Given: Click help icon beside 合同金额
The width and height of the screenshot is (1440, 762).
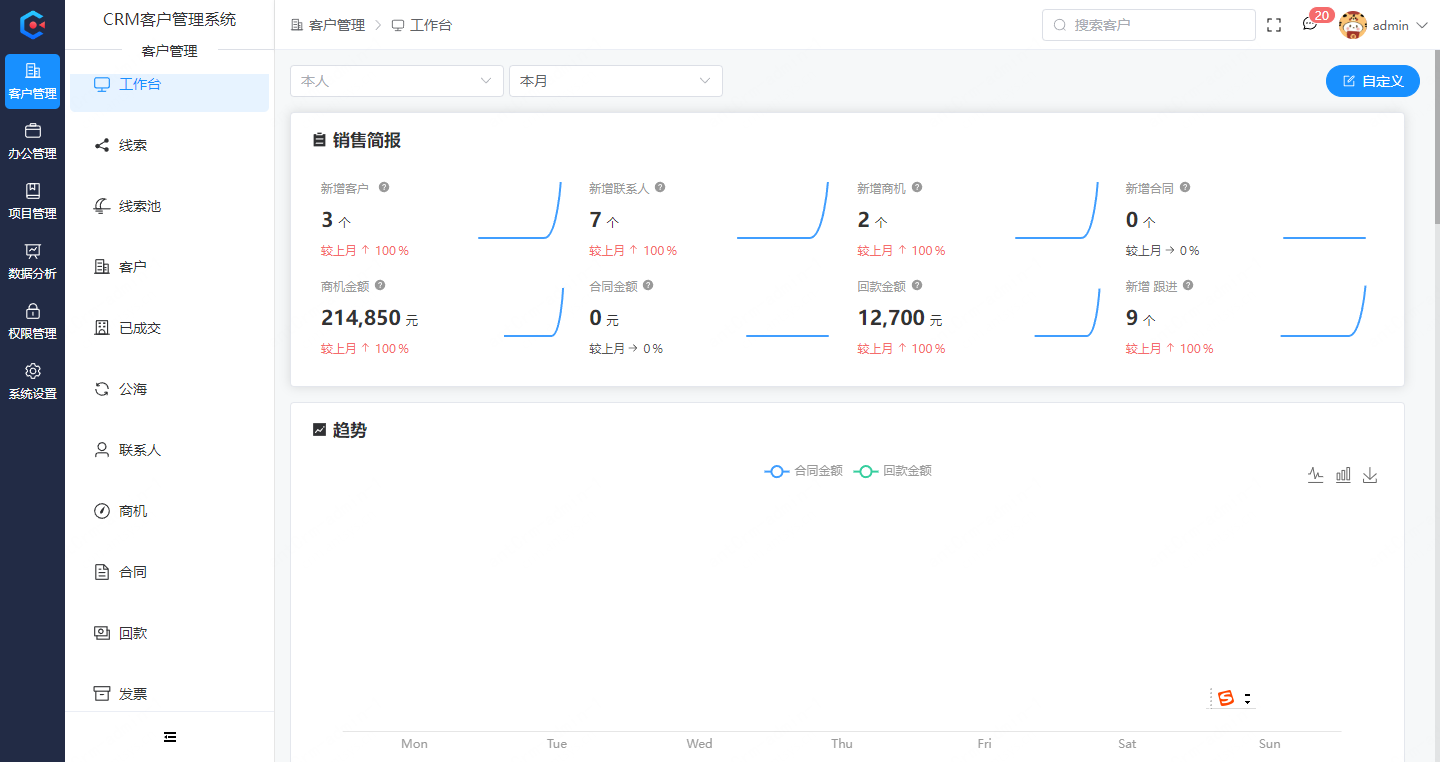Looking at the screenshot, I should (648, 285).
